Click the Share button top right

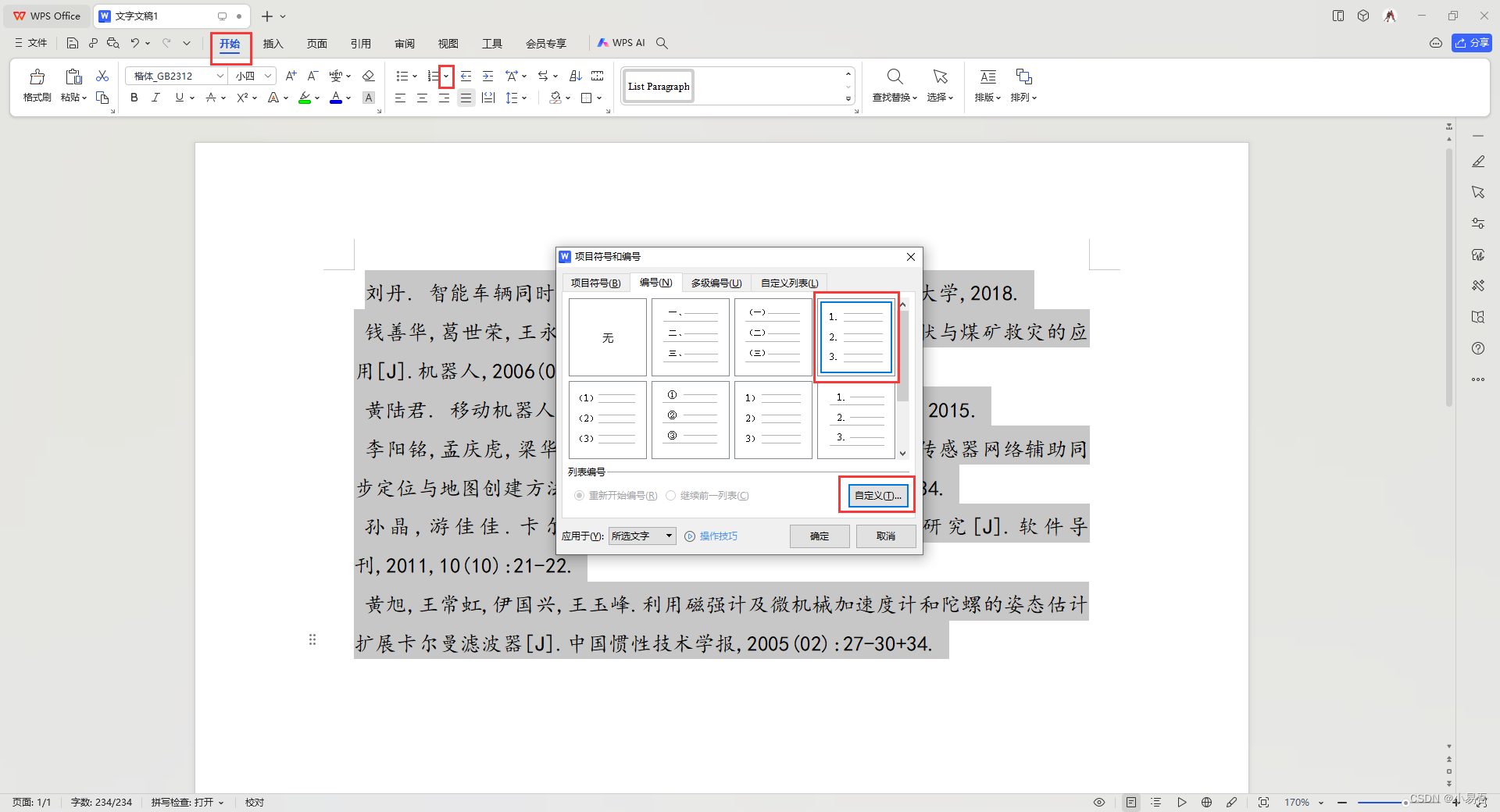point(1472,43)
